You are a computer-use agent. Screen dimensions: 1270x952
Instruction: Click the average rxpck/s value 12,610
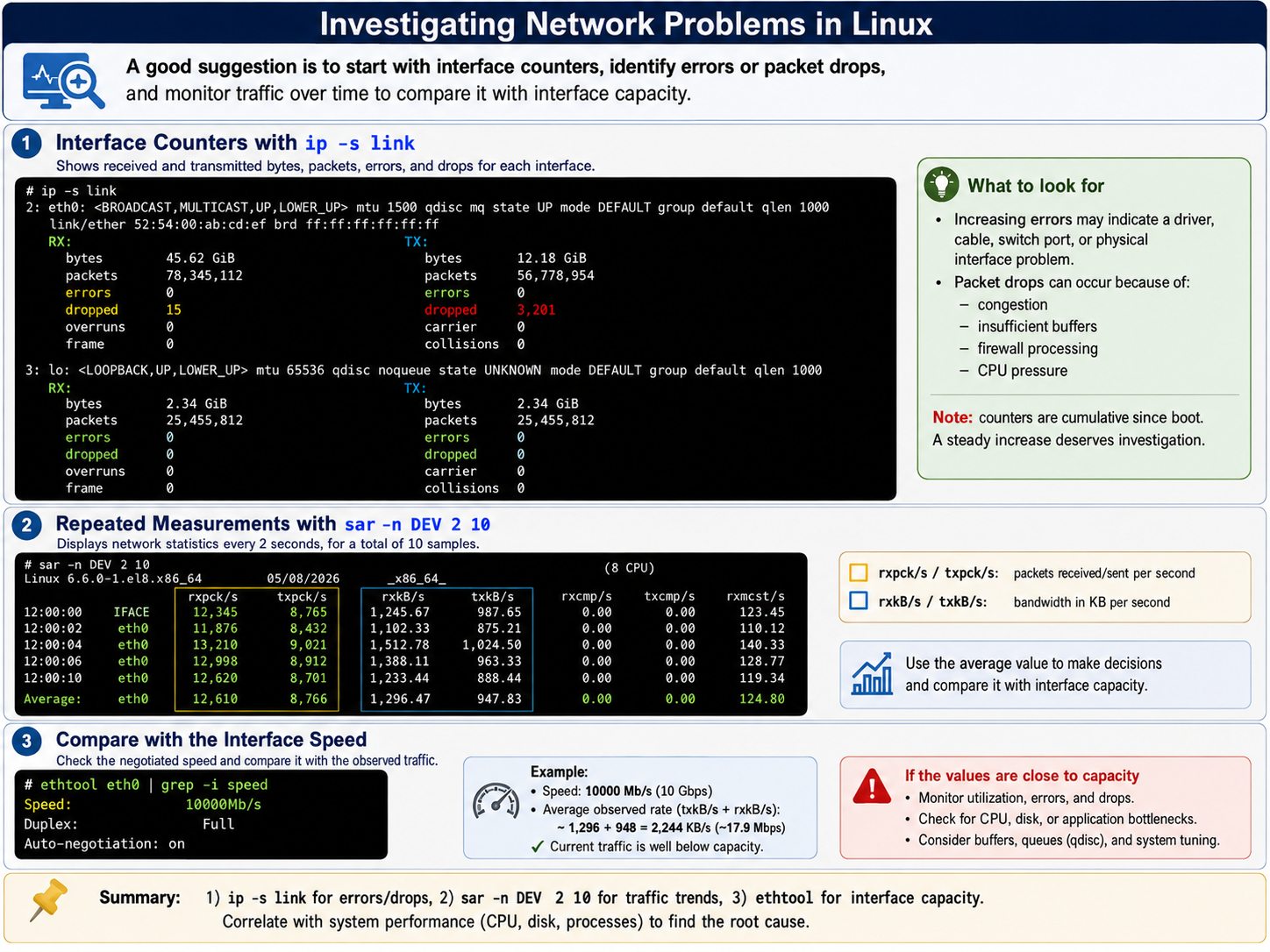(215, 700)
